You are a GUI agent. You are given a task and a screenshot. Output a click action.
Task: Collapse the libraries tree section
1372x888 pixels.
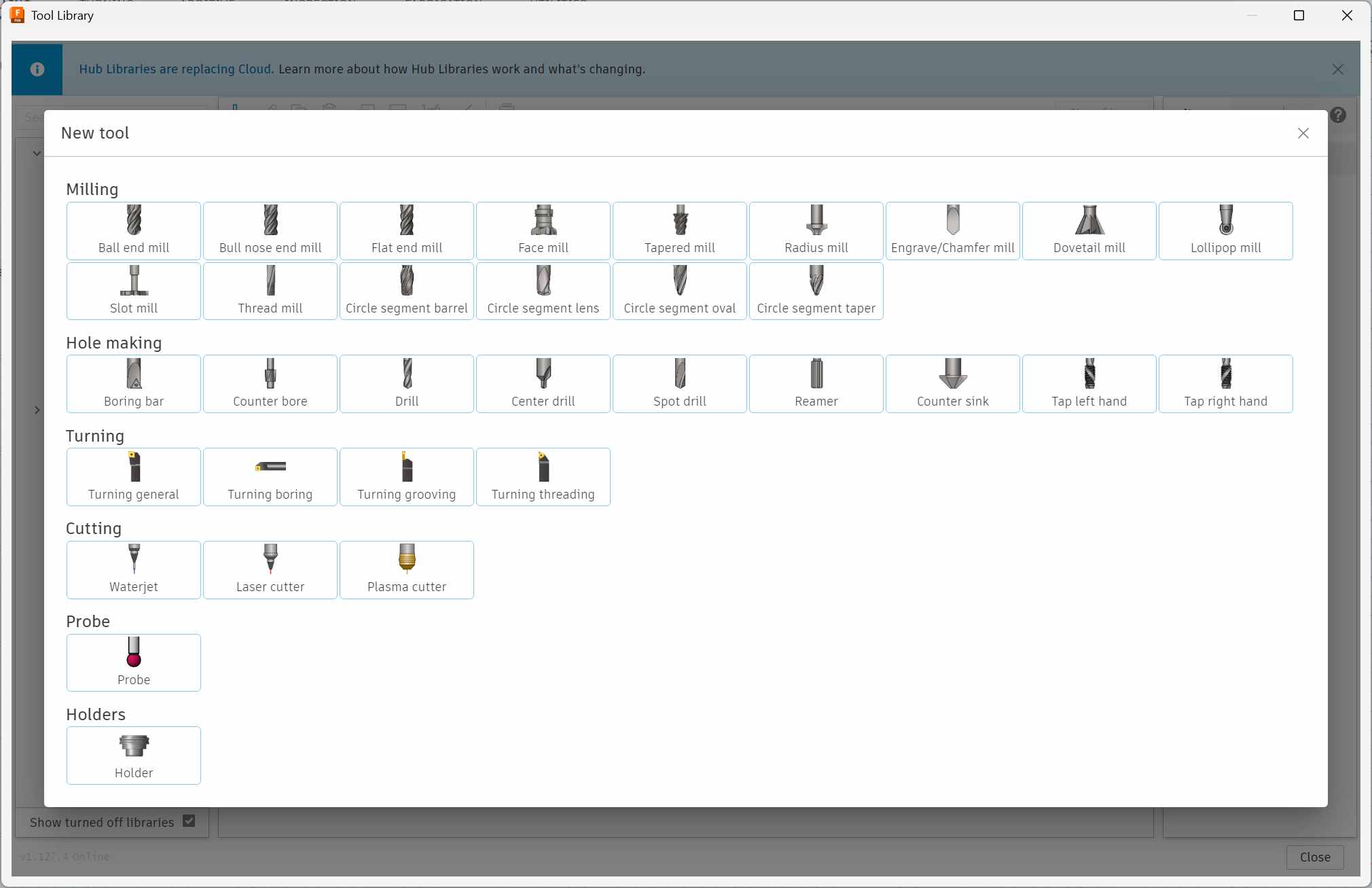pyautogui.click(x=37, y=153)
